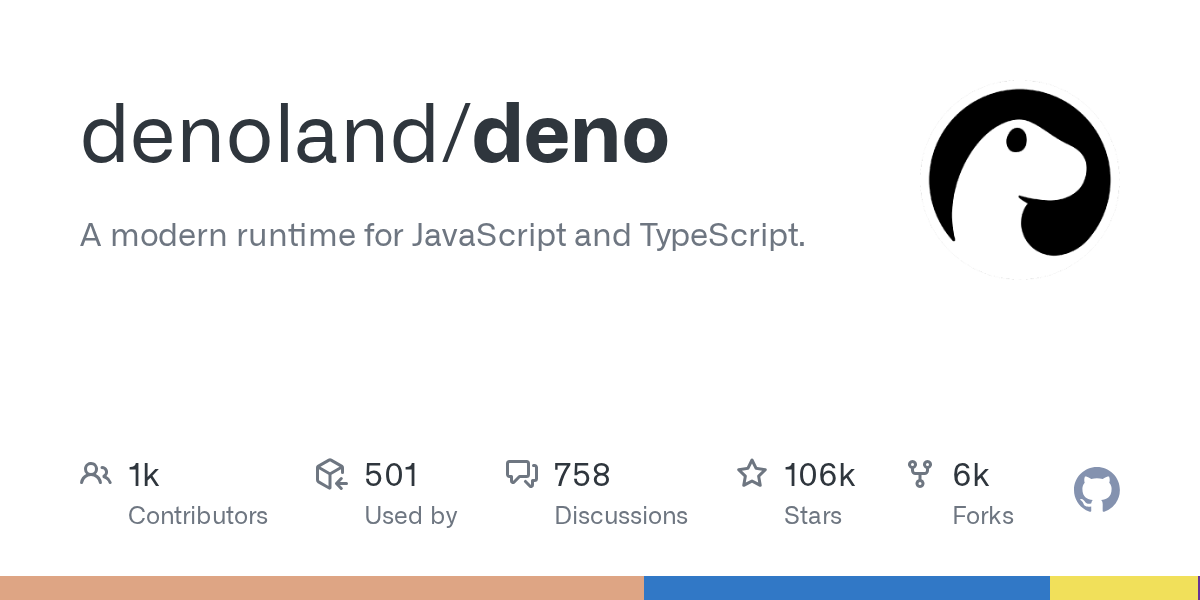Viewport: 1200px width, 600px height.
Task: Click the Contributors people icon
Action: pos(96,474)
